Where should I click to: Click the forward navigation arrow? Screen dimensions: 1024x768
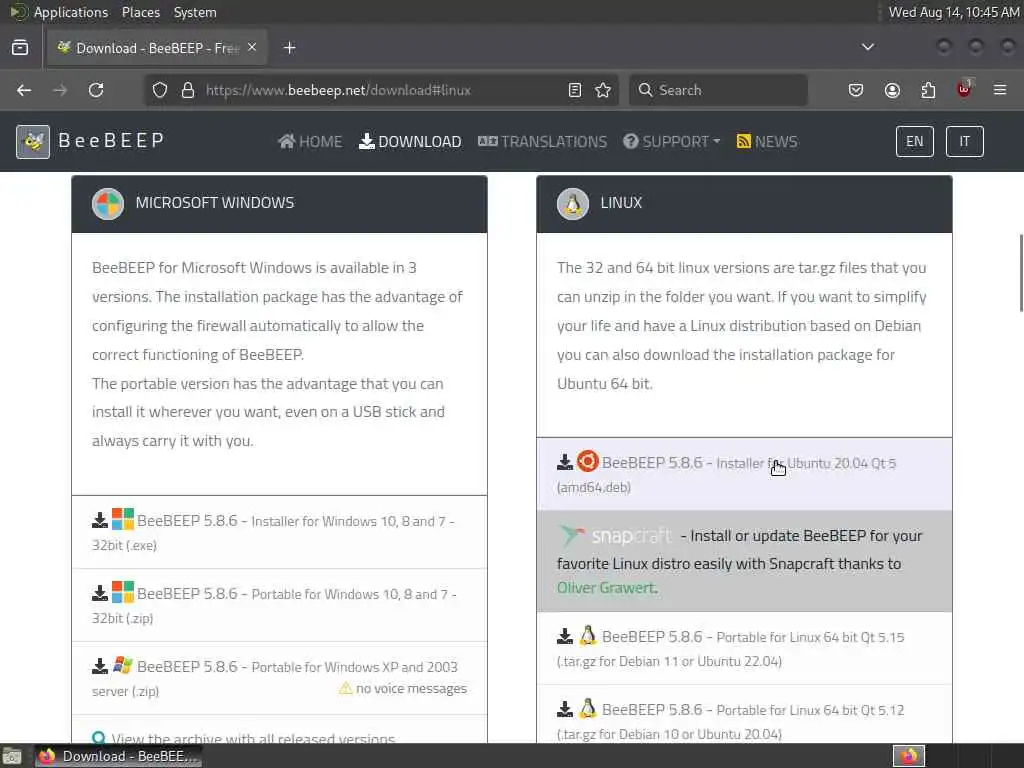[60, 90]
